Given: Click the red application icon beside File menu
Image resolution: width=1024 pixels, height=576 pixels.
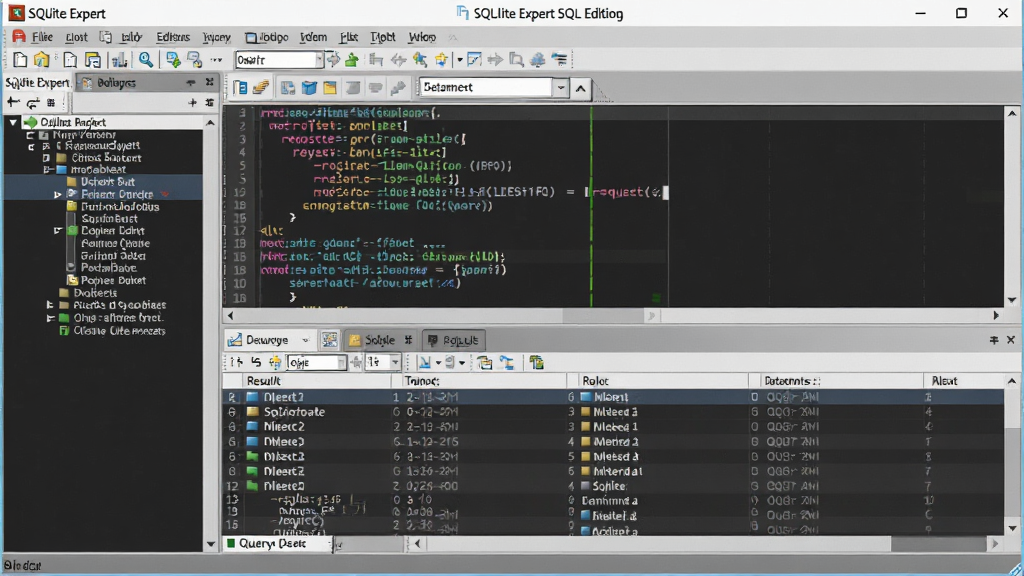Looking at the screenshot, I should click(x=18, y=37).
